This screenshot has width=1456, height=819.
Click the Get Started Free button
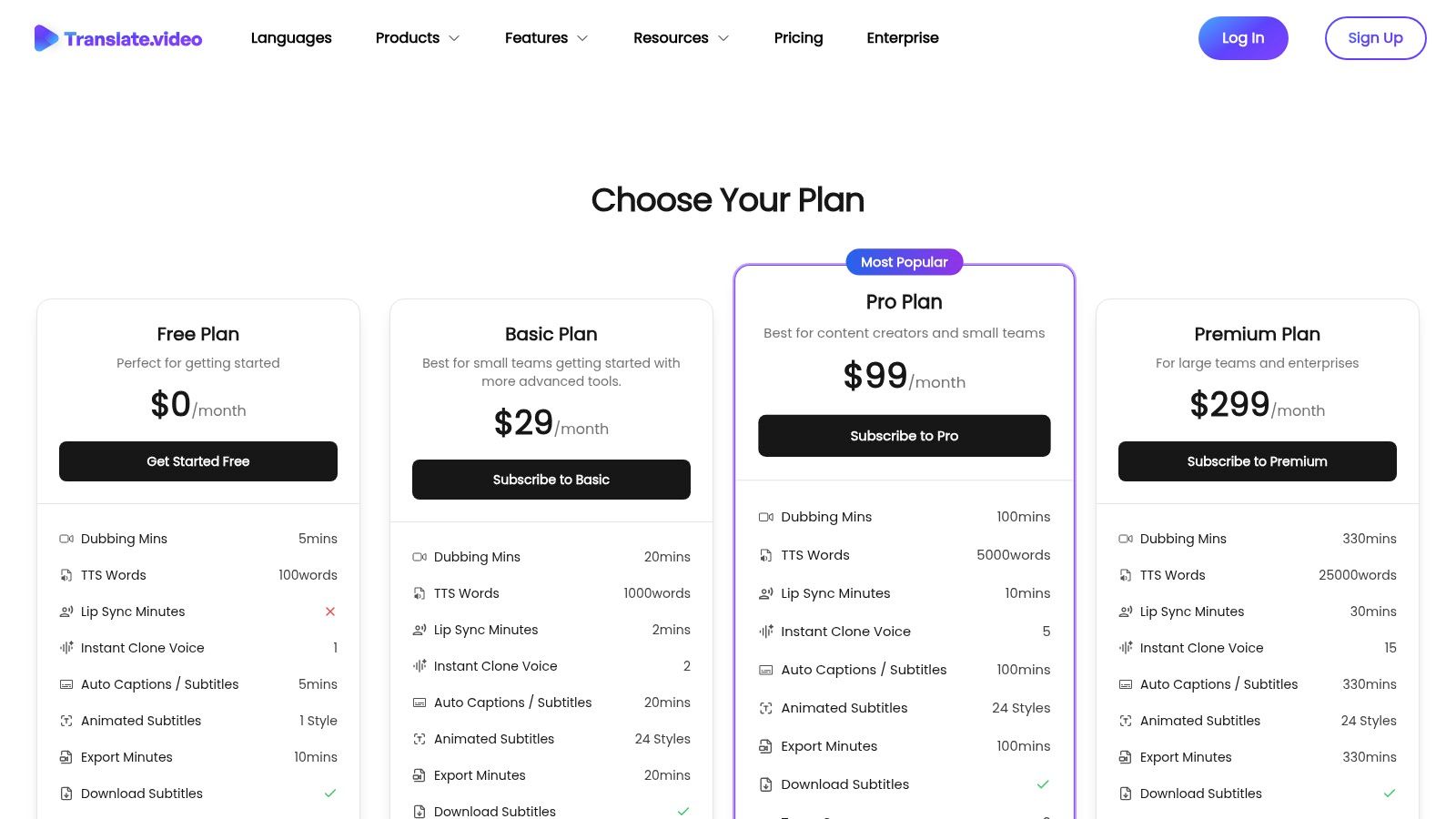pos(198,461)
